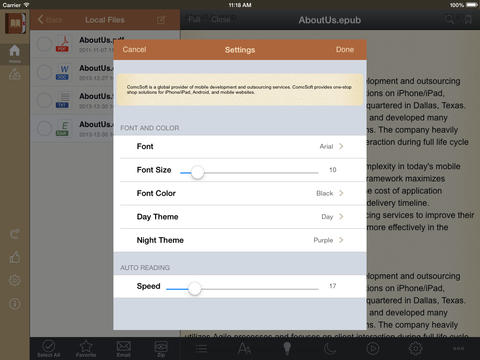Expand the Day Theme chevron
The height and width of the screenshot is (360, 480).
pyautogui.click(x=341, y=217)
